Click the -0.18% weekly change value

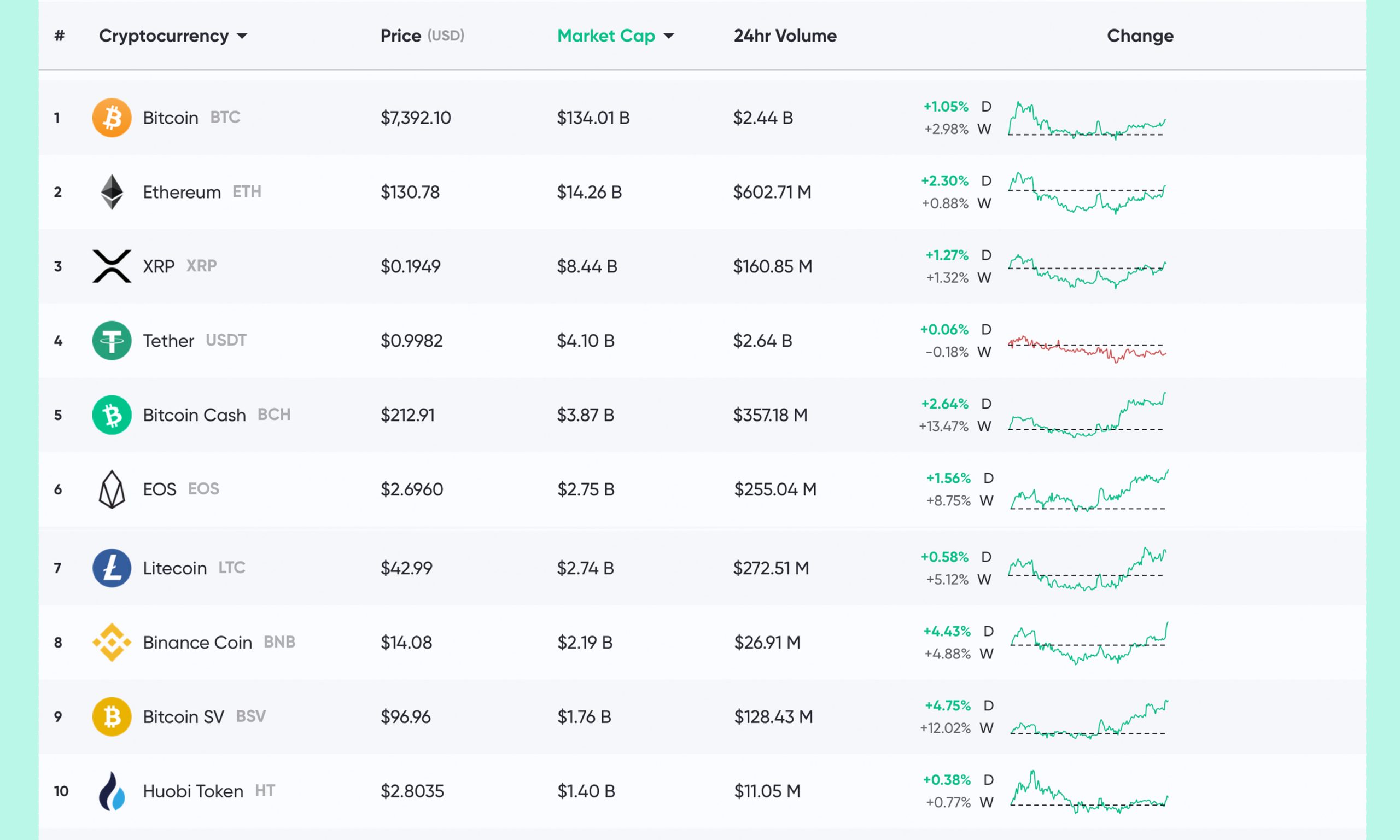coord(947,352)
